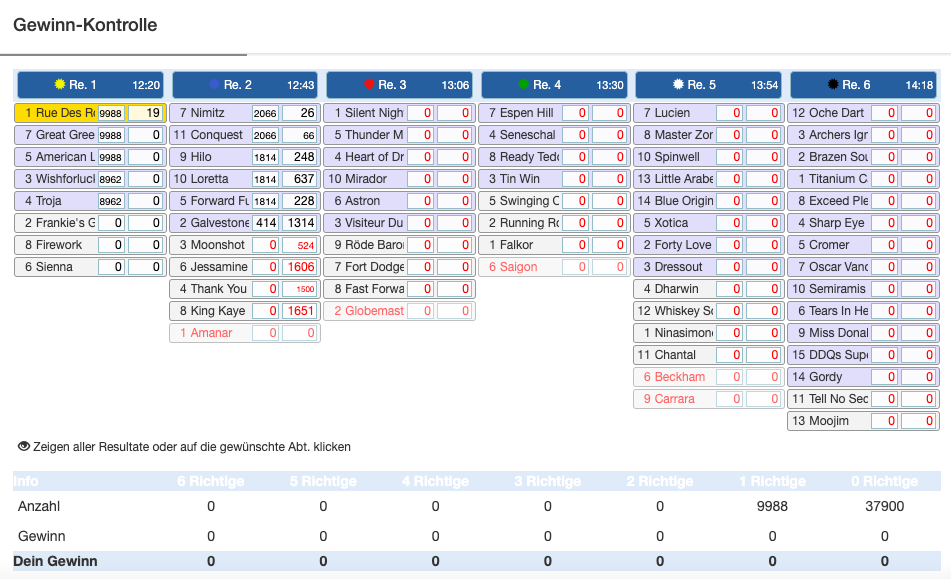Click scratched horse 2 Globemast

click(400, 311)
